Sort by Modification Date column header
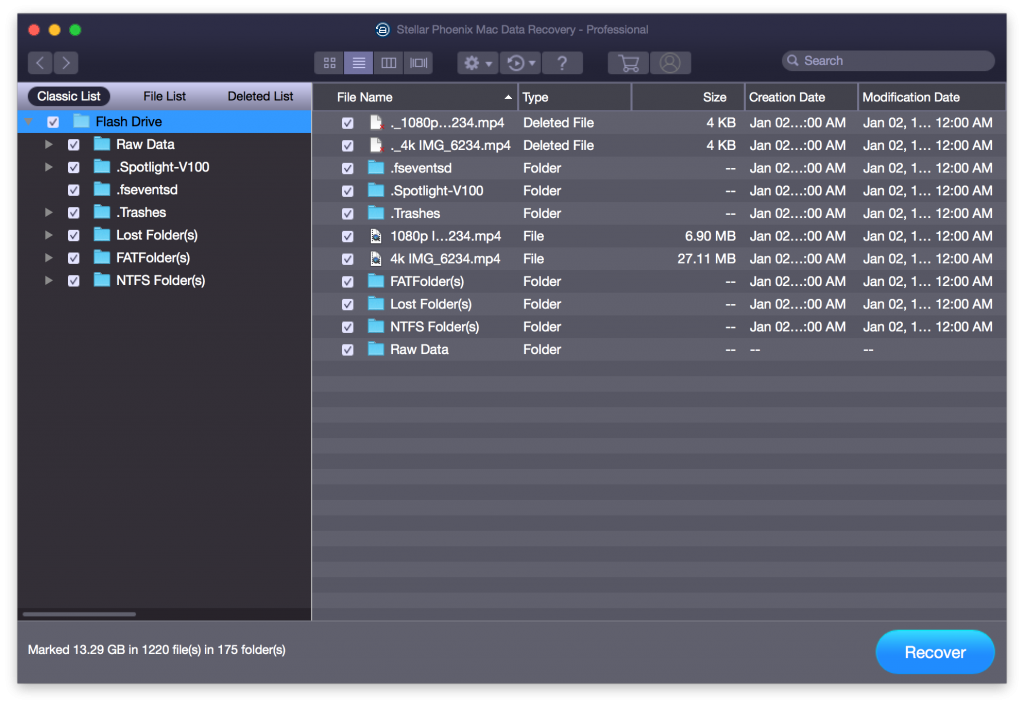 tap(932, 97)
